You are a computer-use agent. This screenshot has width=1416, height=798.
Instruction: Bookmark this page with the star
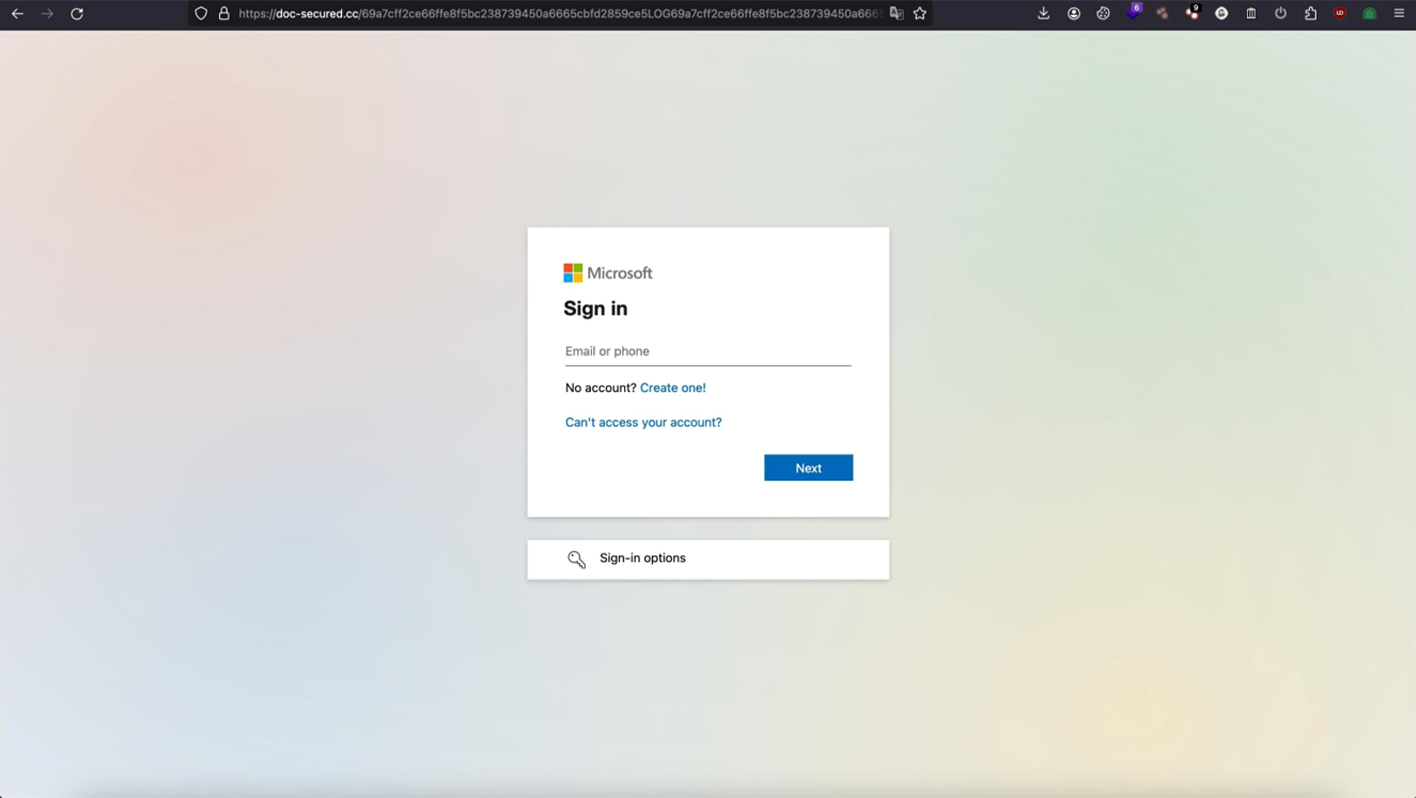tap(920, 14)
